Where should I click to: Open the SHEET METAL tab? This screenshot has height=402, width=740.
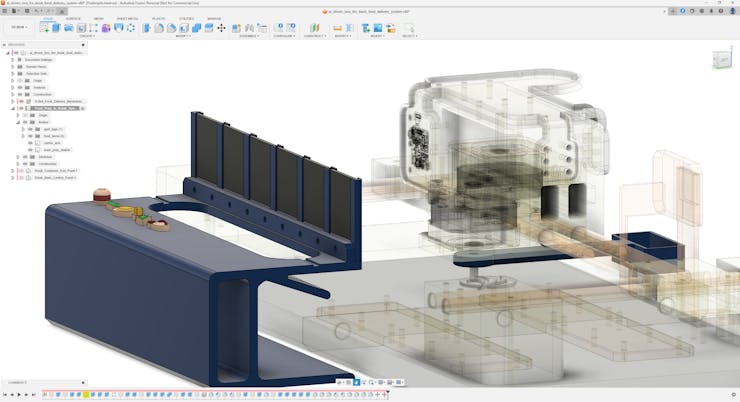click(x=127, y=18)
